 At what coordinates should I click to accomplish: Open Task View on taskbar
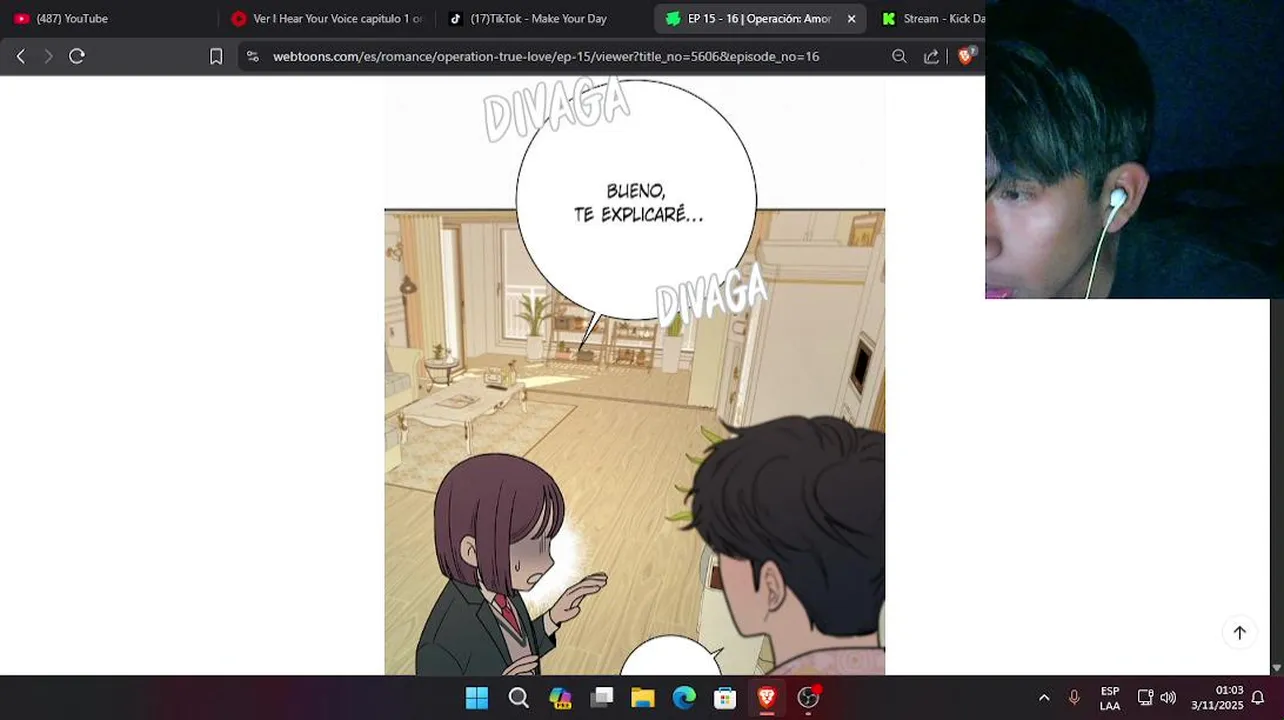coord(601,698)
